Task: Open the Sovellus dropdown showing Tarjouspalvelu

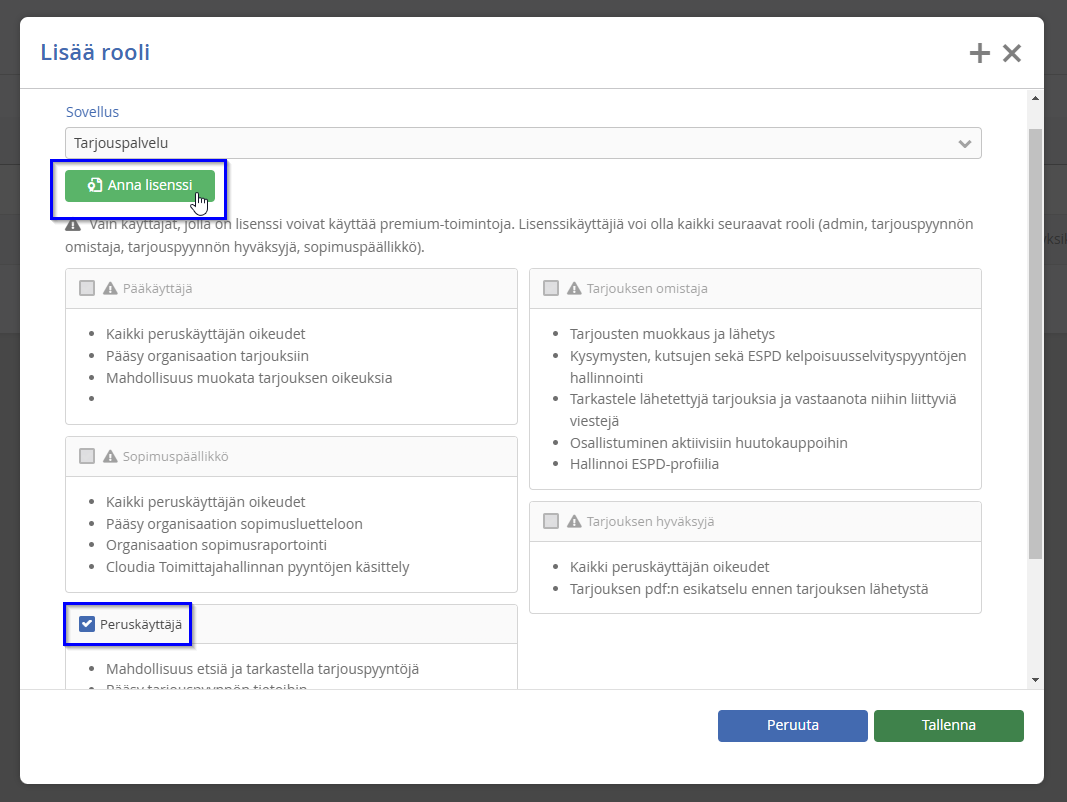Action: (523, 144)
